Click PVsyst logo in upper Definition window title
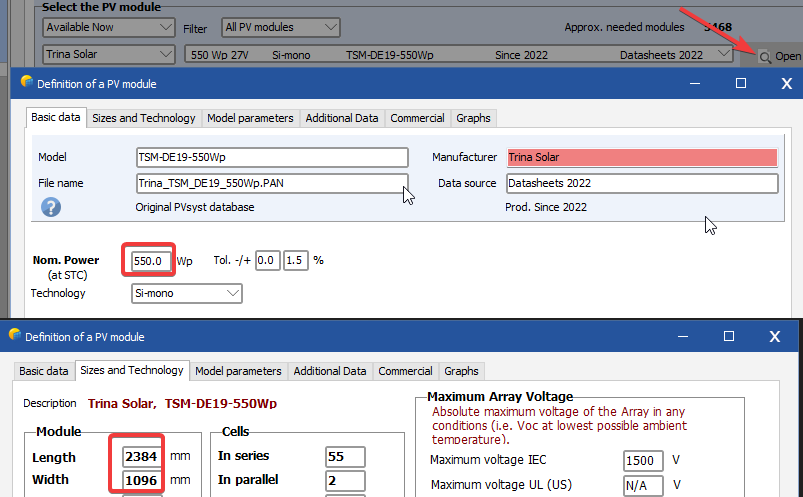The image size is (803, 497). point(27,82)
